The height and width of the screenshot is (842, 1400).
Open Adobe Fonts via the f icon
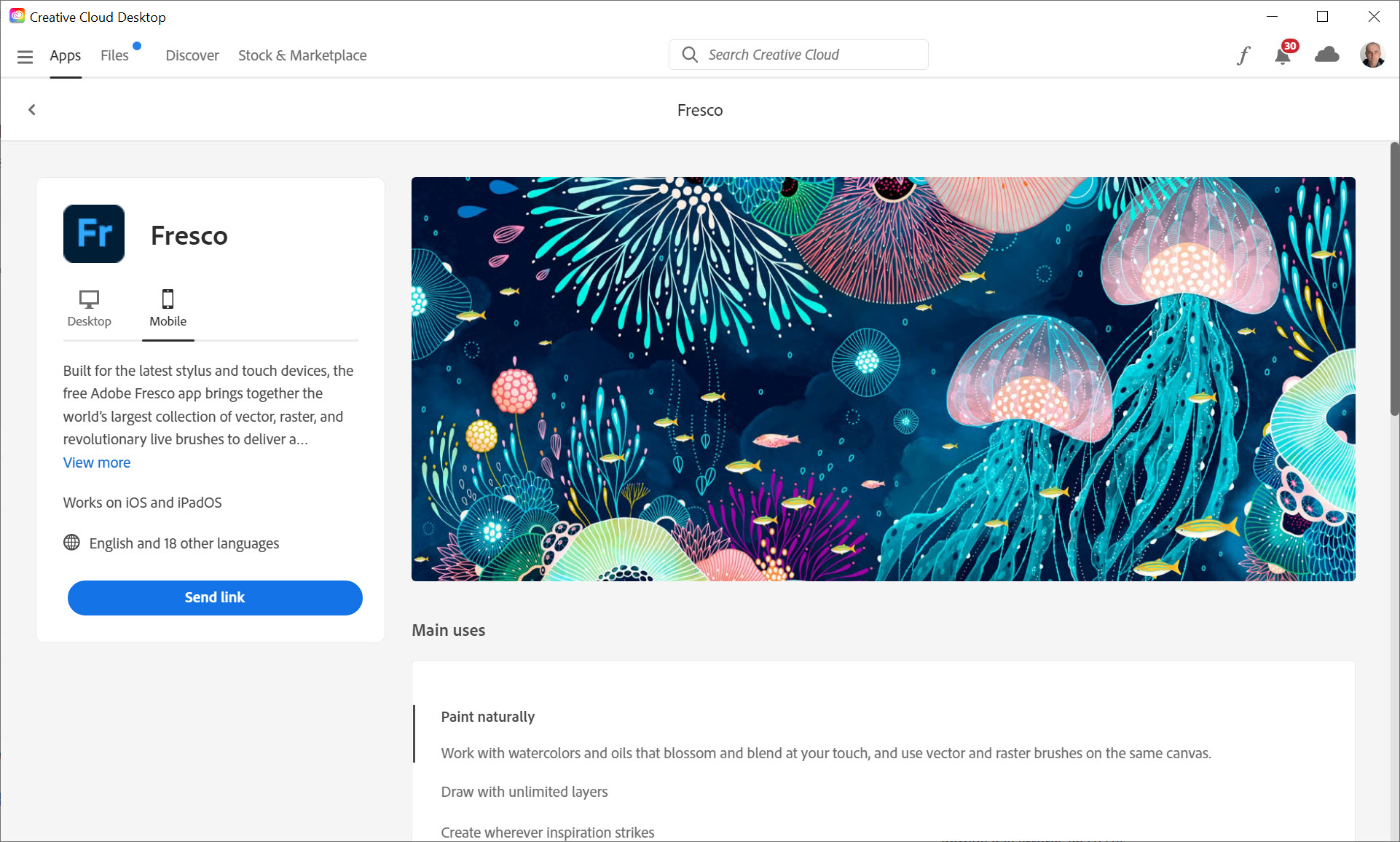point(1243,55)
